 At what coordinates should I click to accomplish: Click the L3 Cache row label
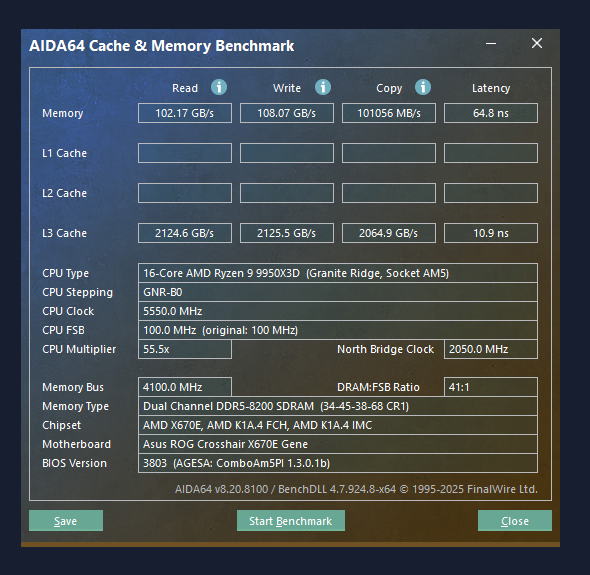[64, 233]
